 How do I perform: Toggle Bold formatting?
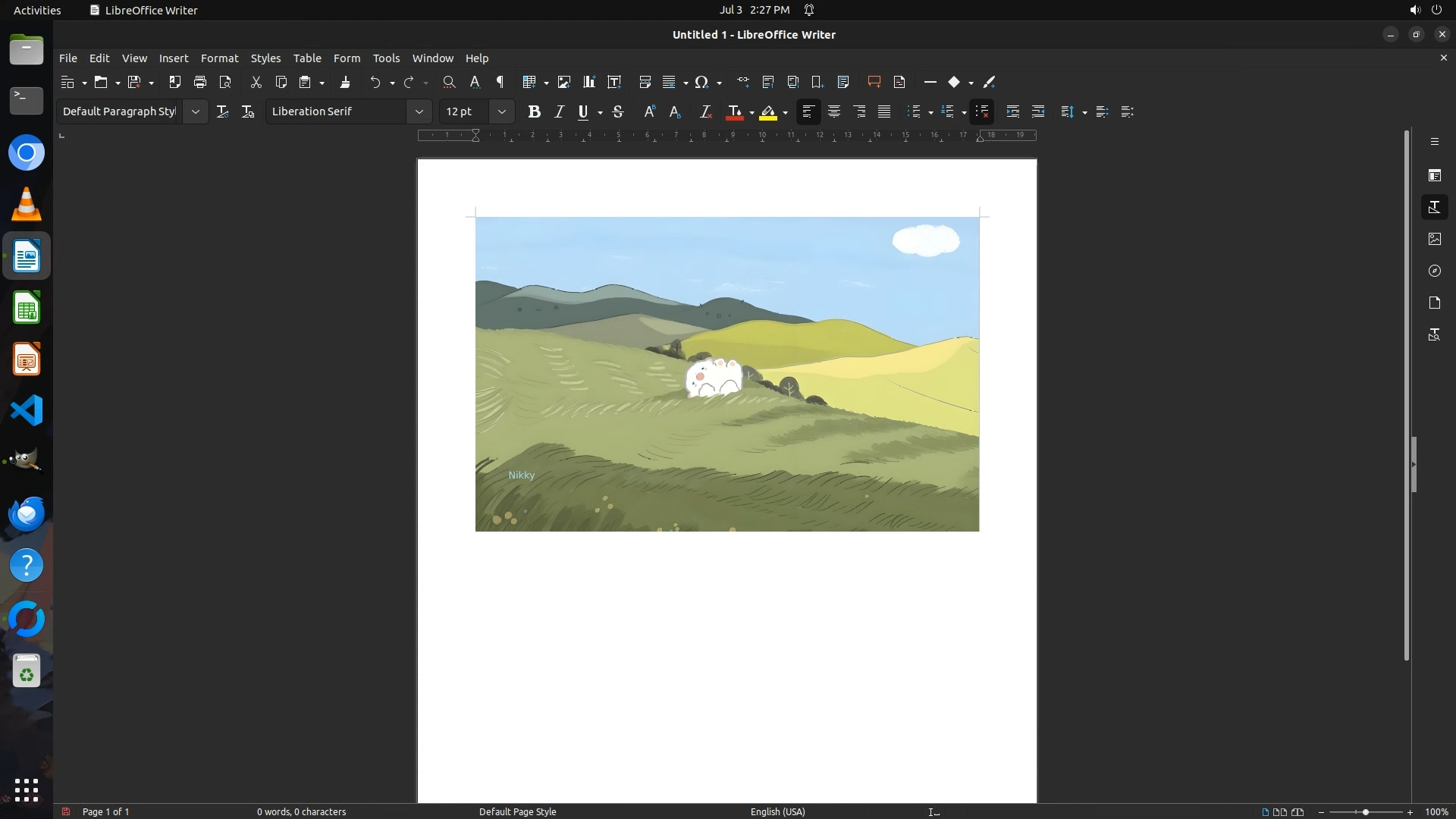[x=534, y=111]
